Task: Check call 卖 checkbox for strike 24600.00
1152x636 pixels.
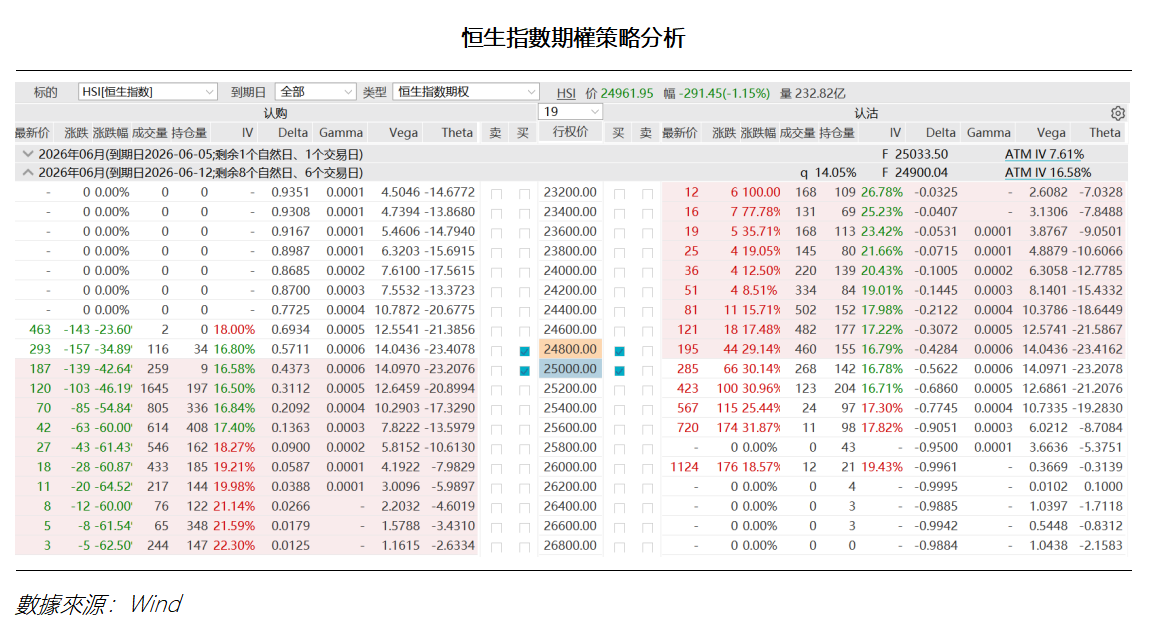Action: click(497, 331)
